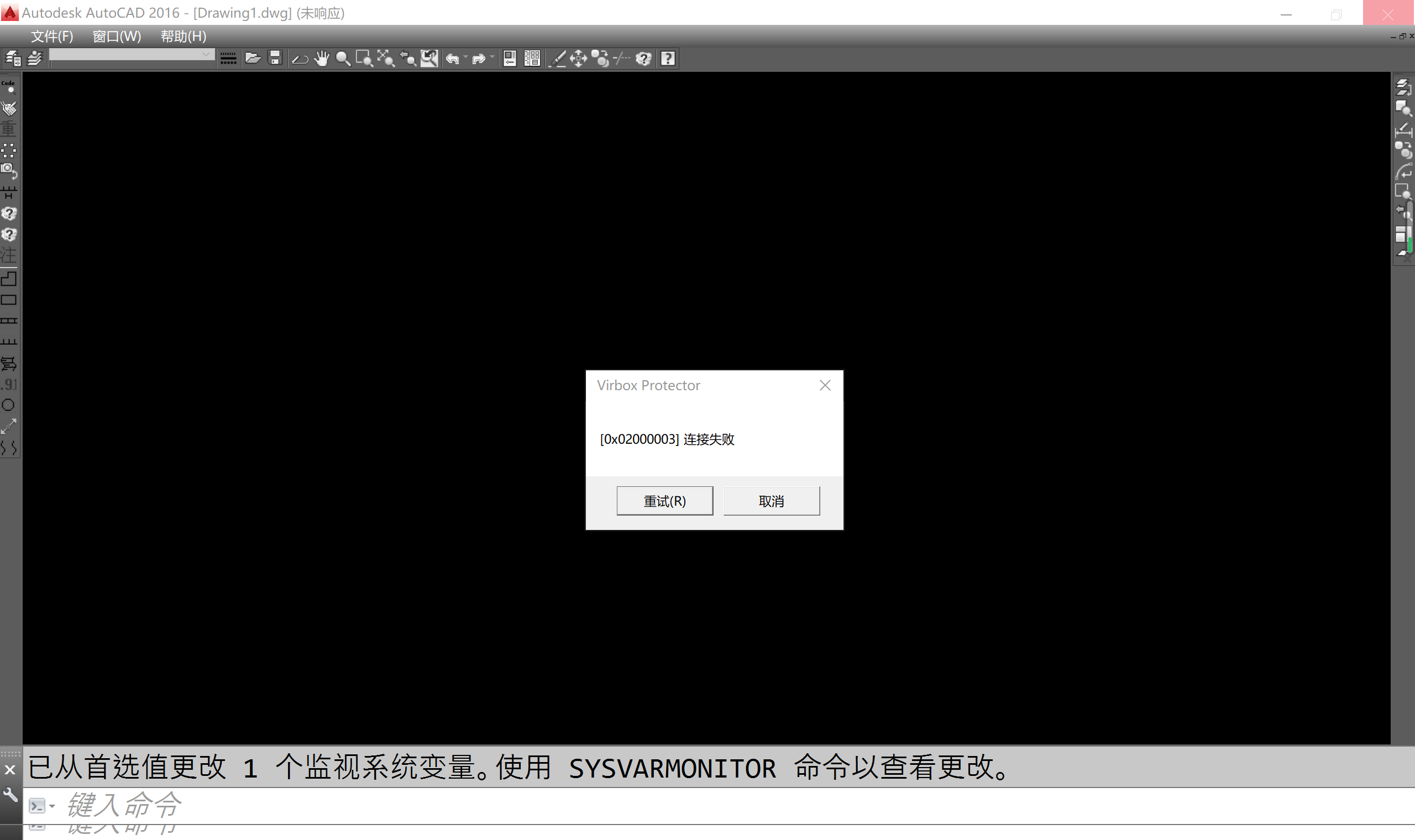Click the zigzag stair icon in left toolbar
Viewport: 1415px width, 840px height.
coord(8,364)
